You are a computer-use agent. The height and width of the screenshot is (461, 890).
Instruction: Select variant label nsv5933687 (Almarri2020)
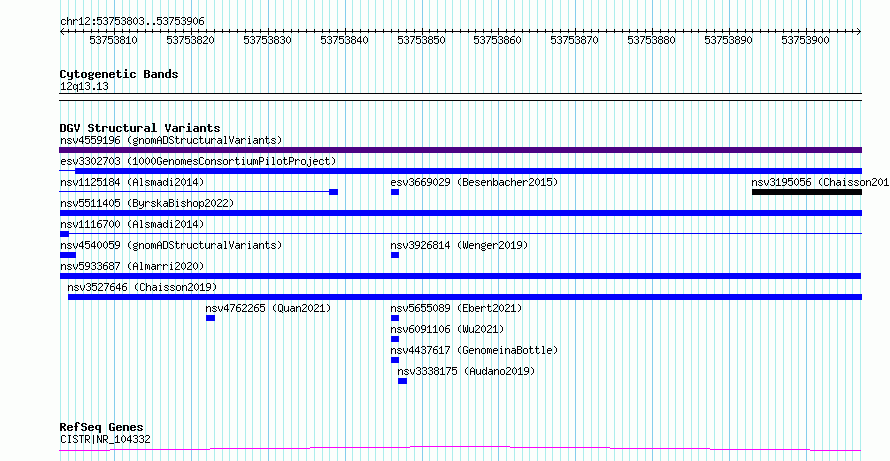132,266
